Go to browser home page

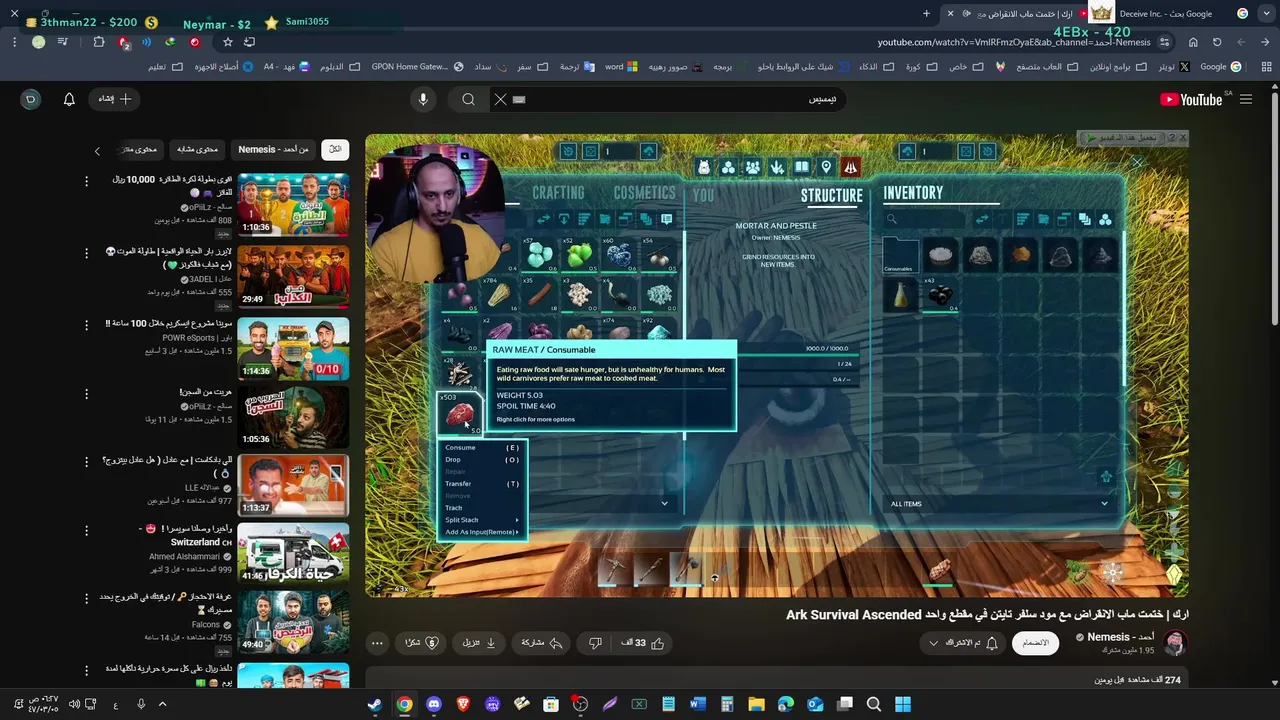pos(1193,42)
